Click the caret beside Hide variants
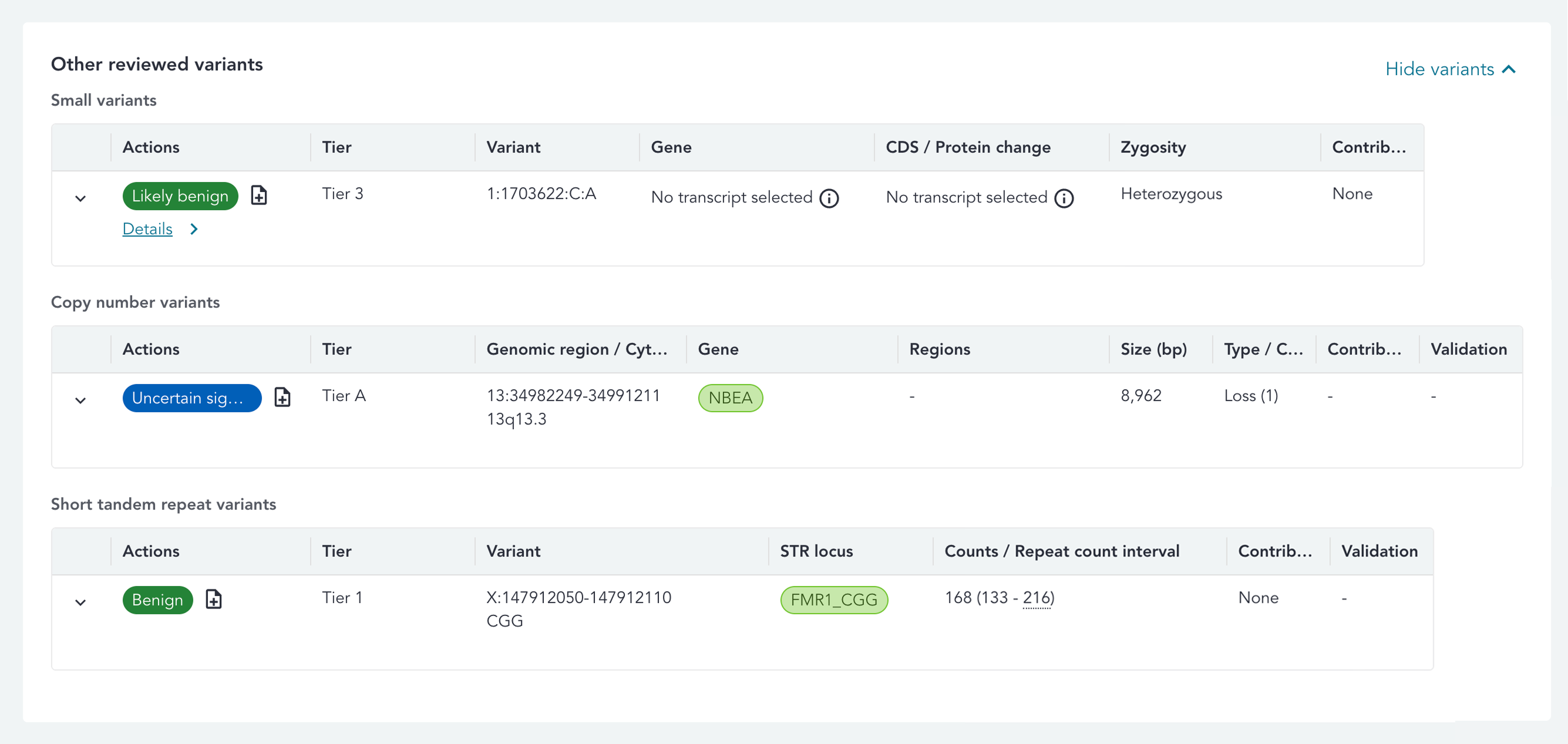 point(1509,69)
